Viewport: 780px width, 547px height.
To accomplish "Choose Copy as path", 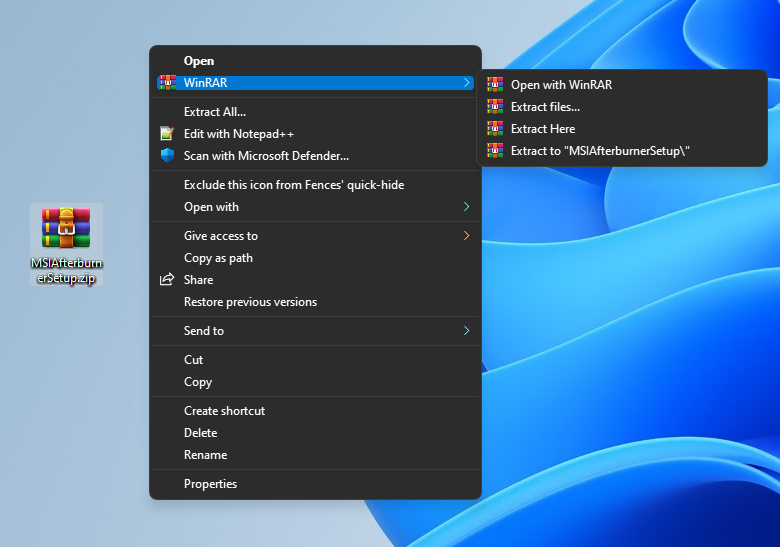I will click(x=315, y=258).
